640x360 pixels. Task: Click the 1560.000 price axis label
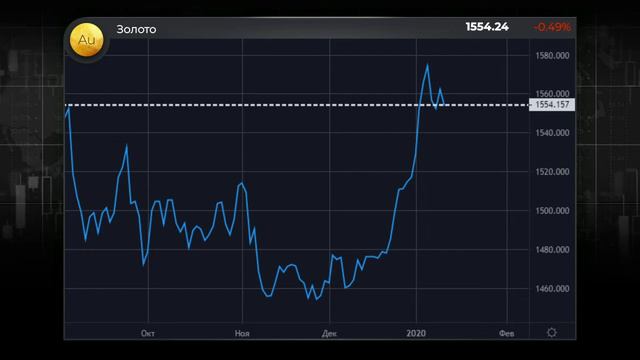point(552,94)
